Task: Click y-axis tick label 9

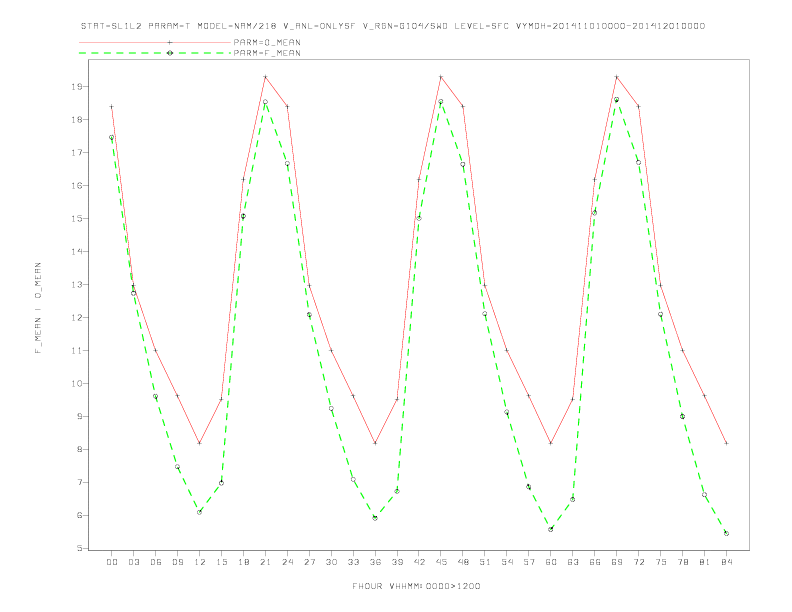Action: [79, 417]
